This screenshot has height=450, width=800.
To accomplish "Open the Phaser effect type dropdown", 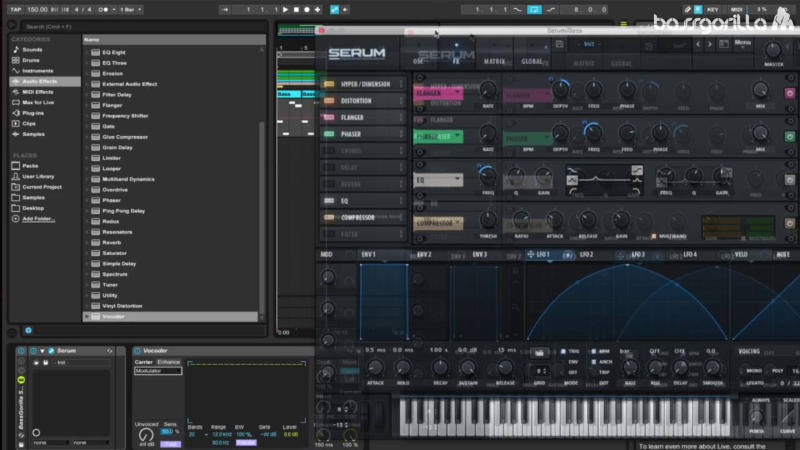I will (x=438, y=136).
